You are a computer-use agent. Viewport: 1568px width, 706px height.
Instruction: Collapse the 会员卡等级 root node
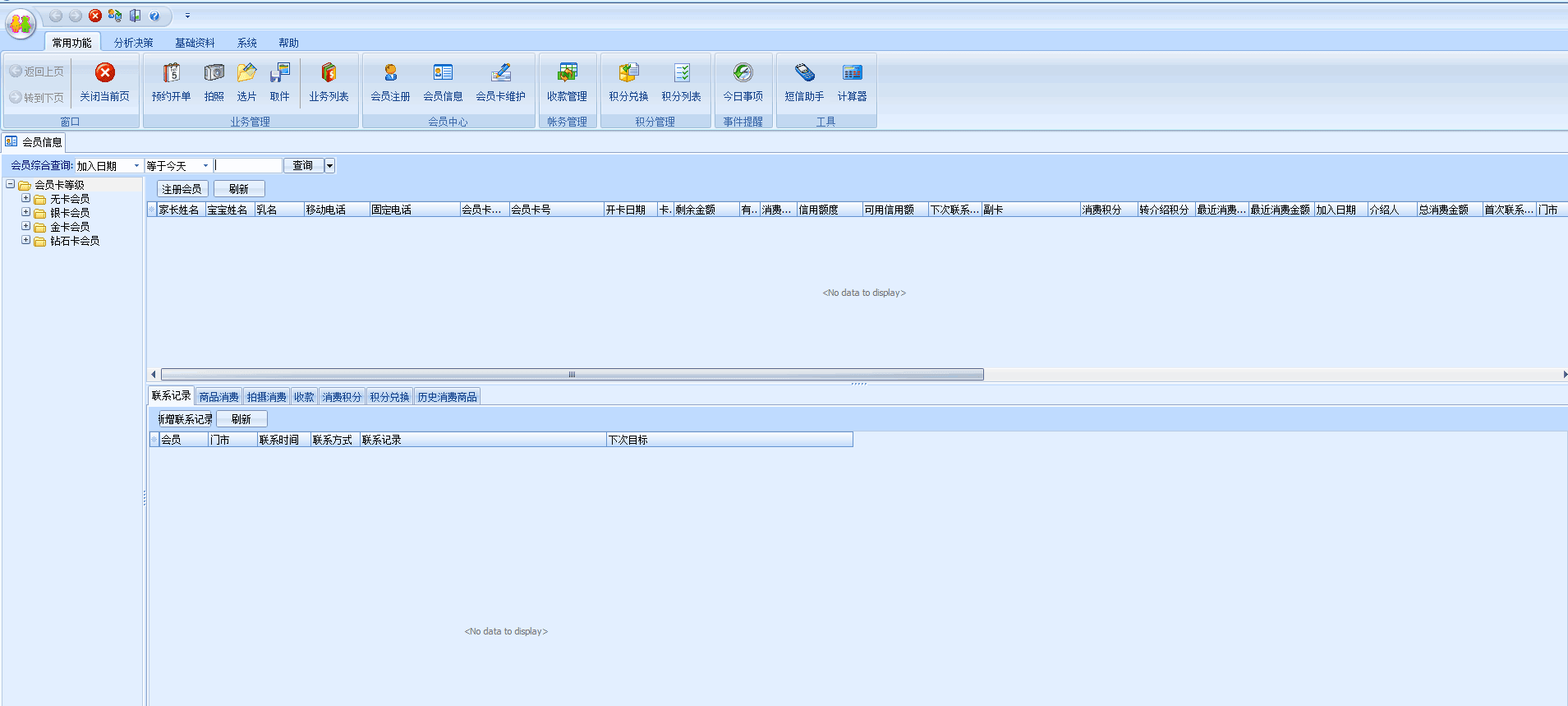11,185
